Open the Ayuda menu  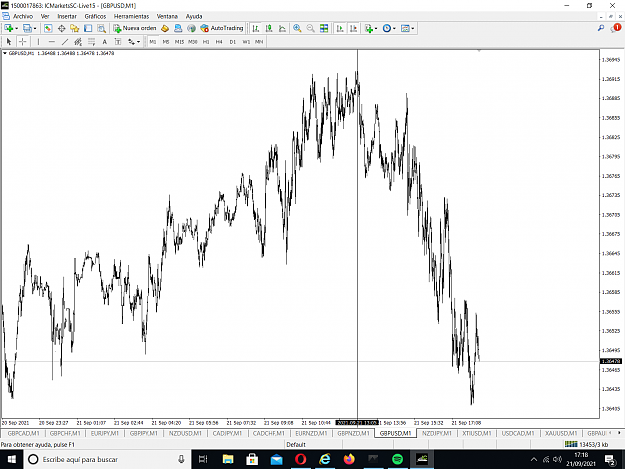[x=194, y=16]
